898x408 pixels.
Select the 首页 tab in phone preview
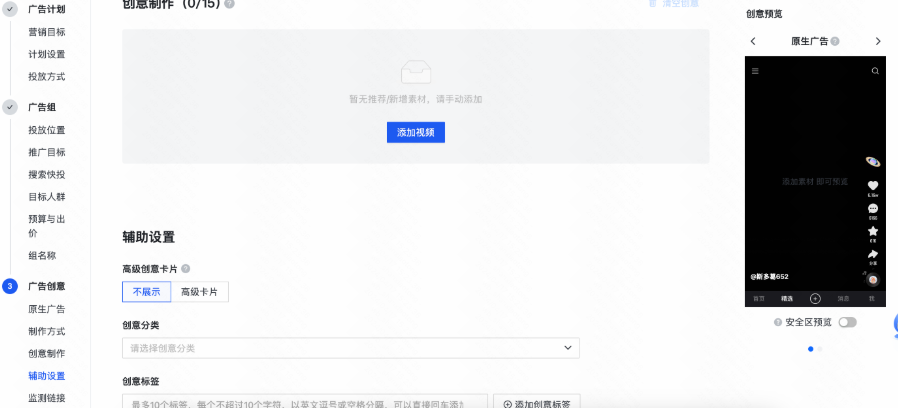click(x=759, y=299)
